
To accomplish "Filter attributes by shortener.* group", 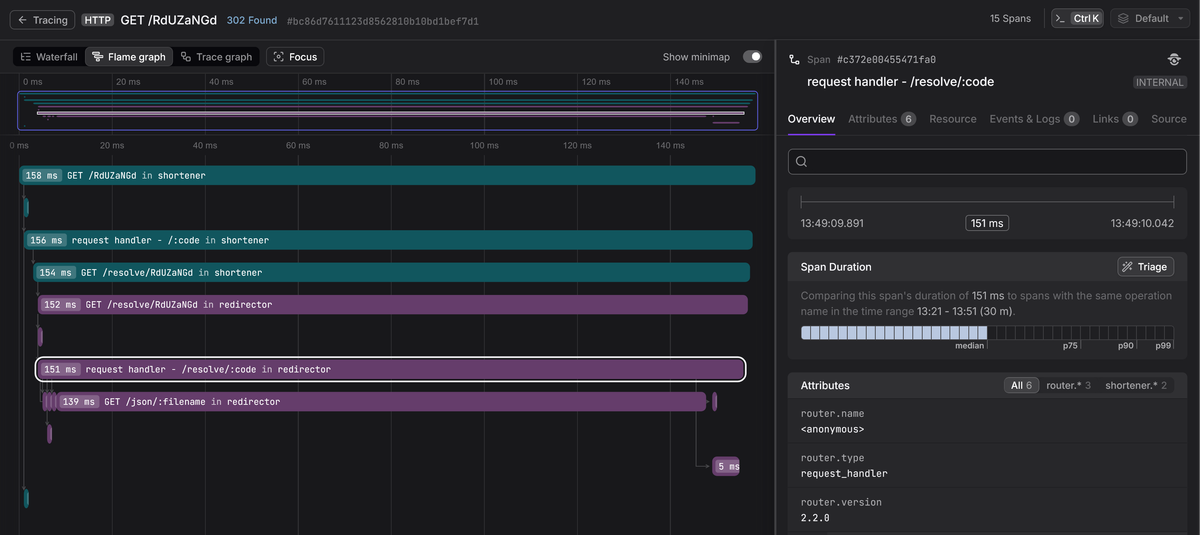I will [1135, 386].
